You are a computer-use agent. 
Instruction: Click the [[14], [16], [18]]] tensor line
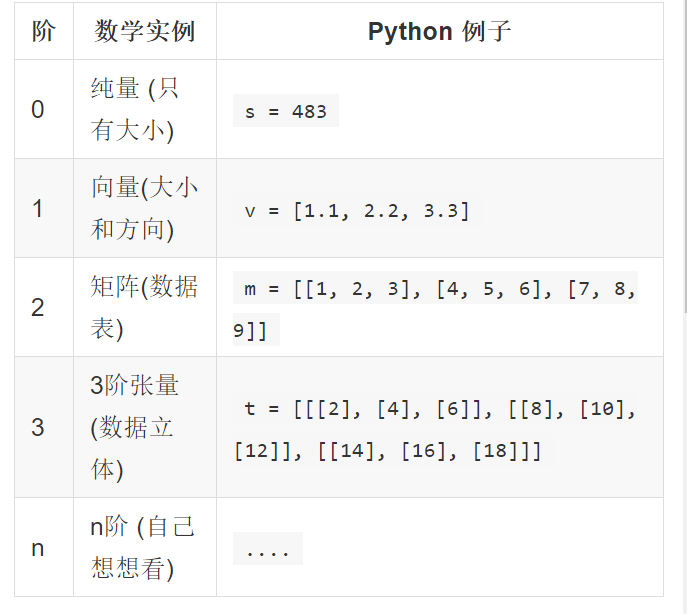pos(430,451)
